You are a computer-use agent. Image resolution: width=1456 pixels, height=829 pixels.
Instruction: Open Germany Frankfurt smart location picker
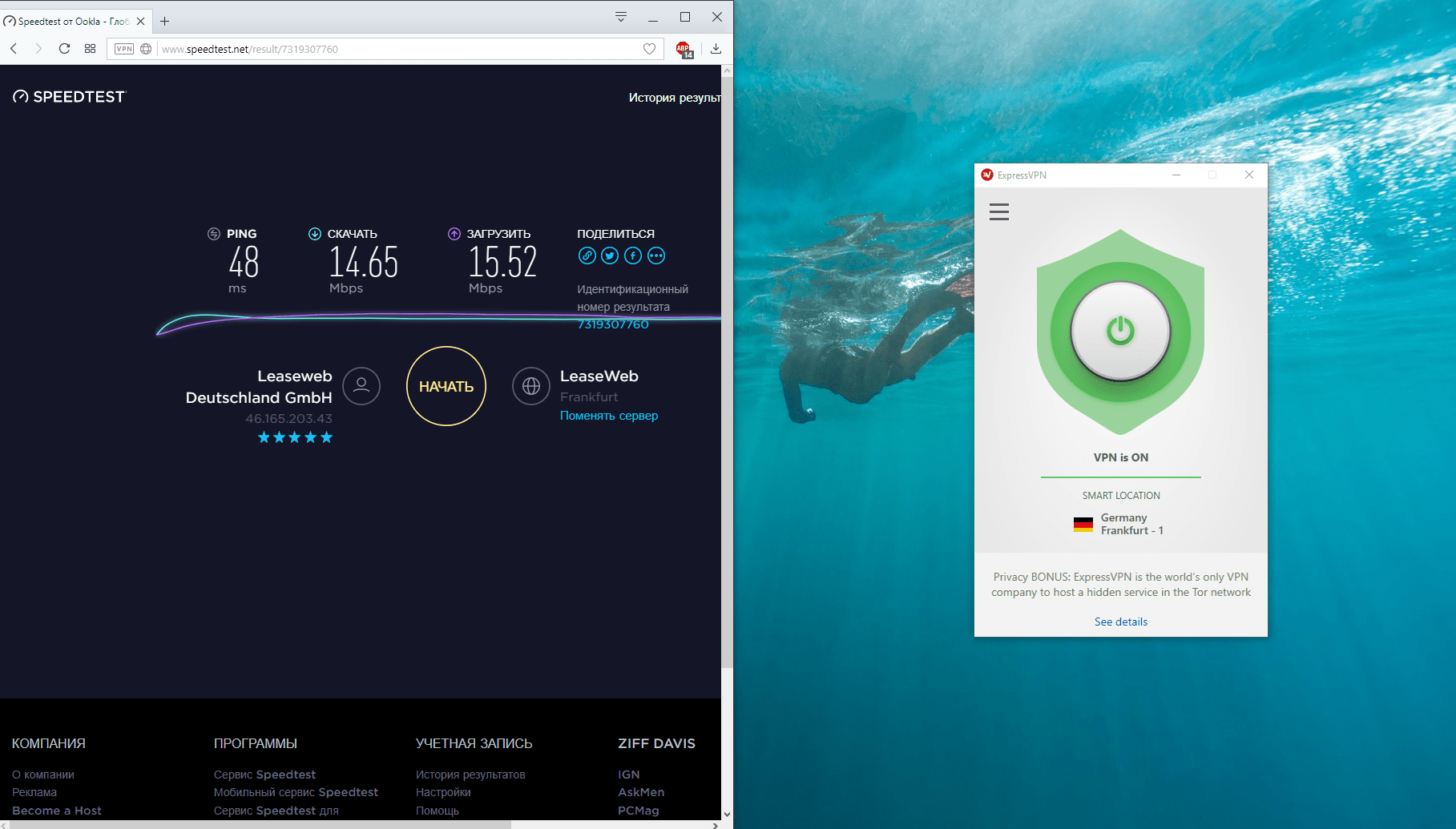(1120, 525)
